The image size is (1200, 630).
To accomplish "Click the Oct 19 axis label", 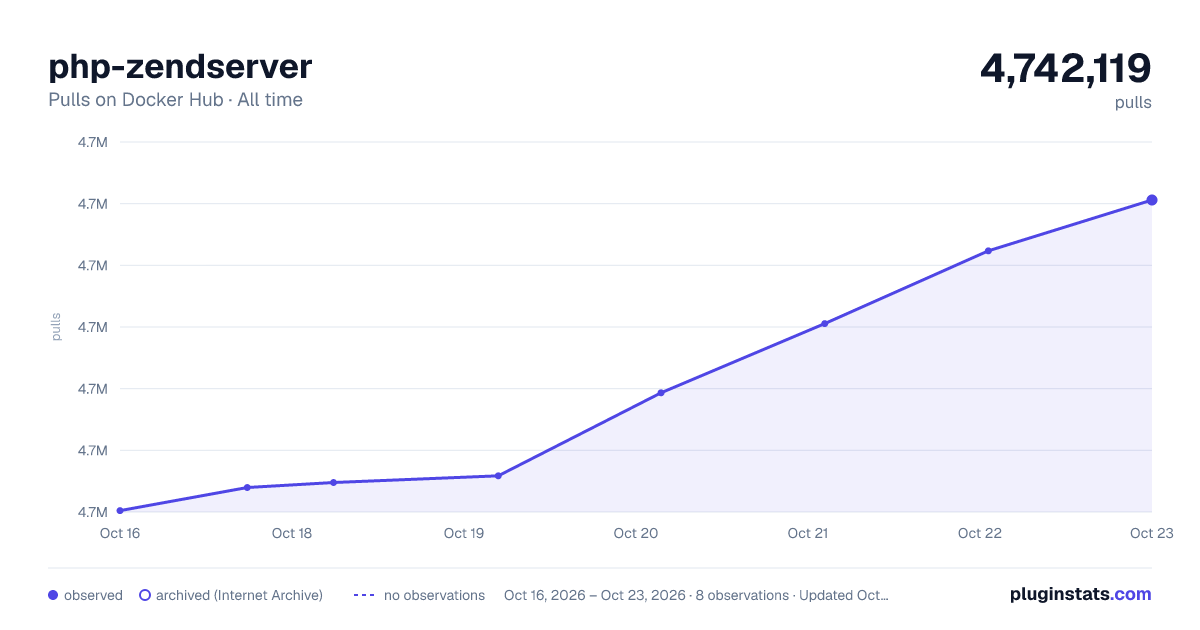I will pyautogui.click(x=464, y=533).
